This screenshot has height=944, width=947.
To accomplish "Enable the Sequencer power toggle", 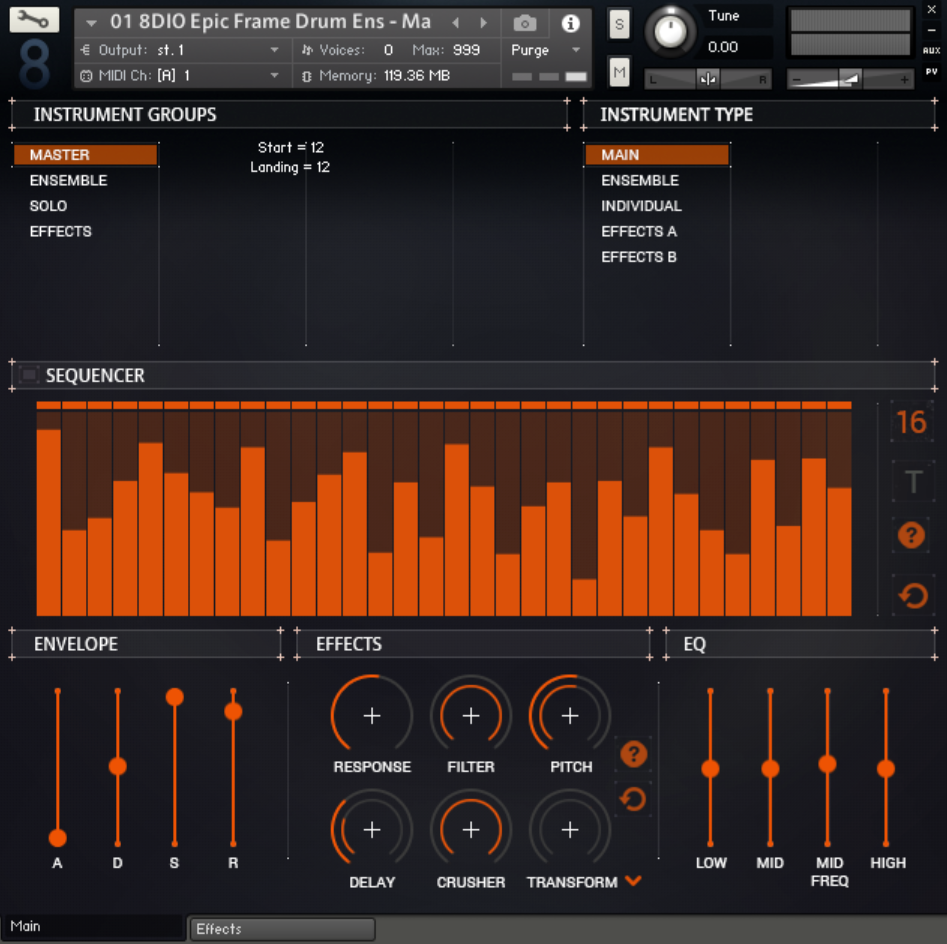I will [x=28, y=374].
